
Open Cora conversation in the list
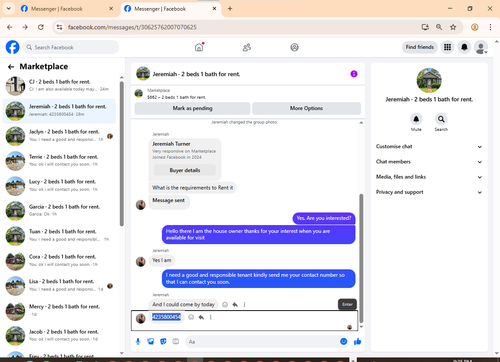pyautogui.click(x=59, y=261)
